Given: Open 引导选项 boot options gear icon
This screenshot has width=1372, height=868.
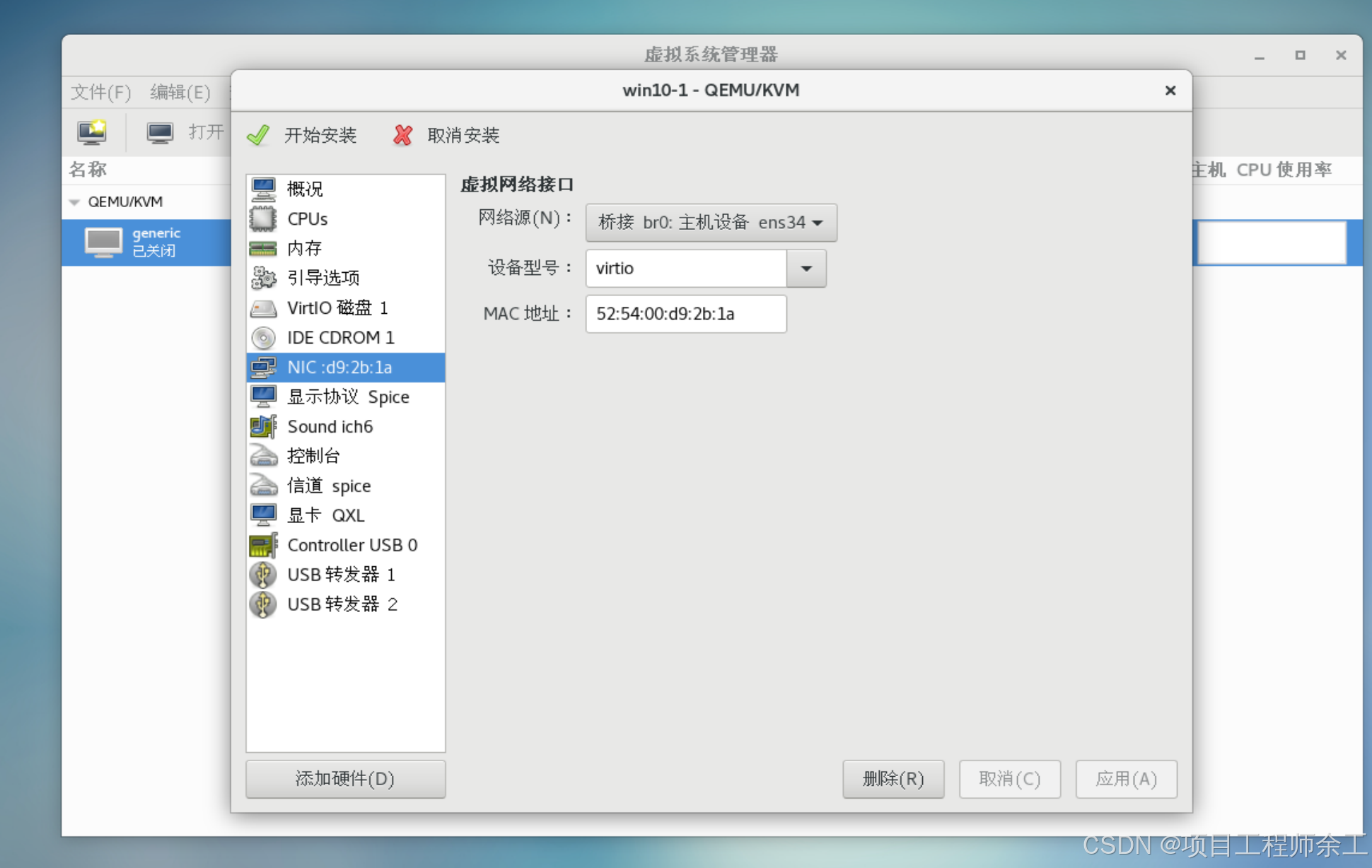Looking at the screenshot, I should click(263, 278).
